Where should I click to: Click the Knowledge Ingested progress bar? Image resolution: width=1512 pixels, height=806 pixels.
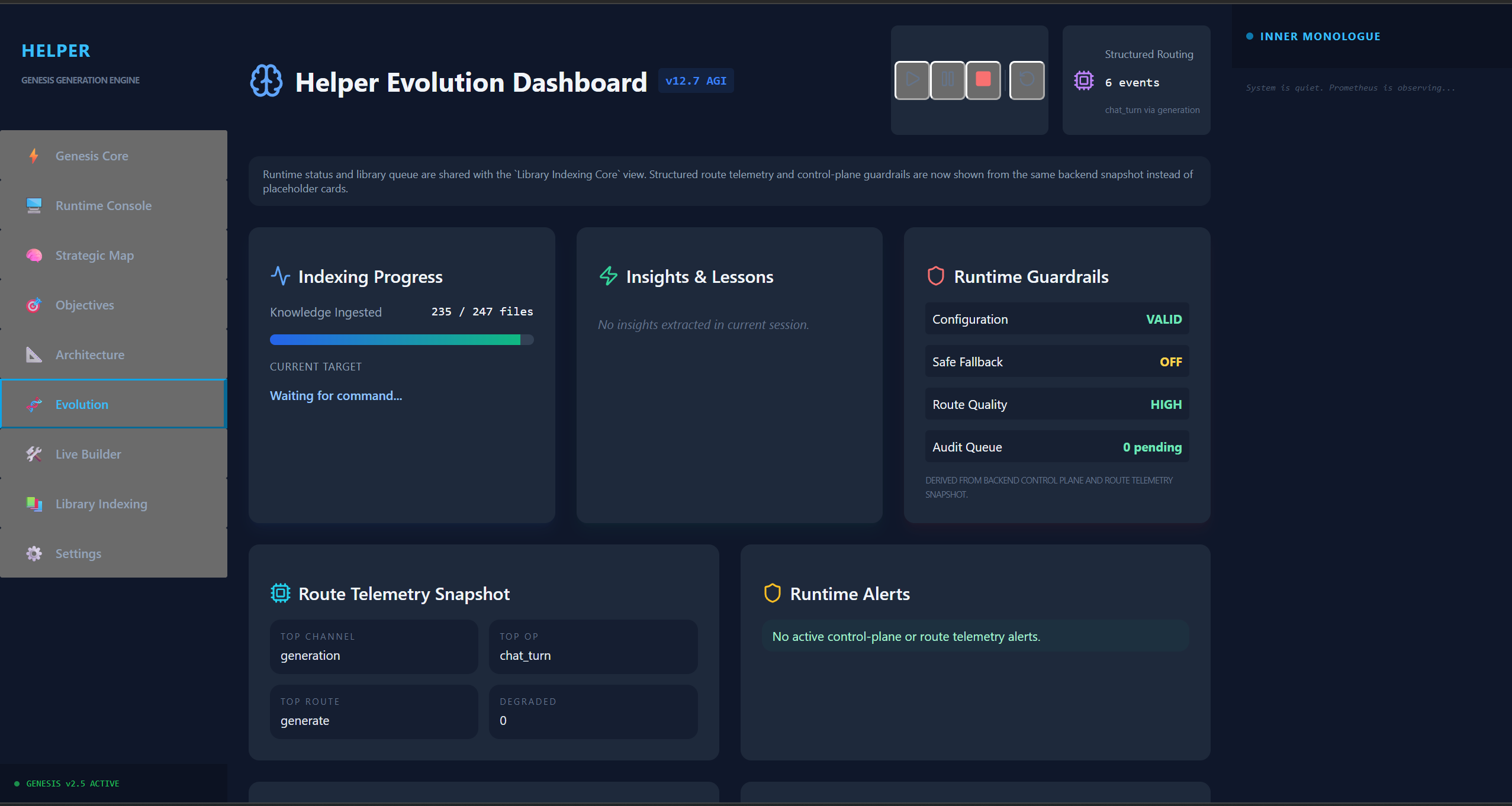[x=401, y=340]
